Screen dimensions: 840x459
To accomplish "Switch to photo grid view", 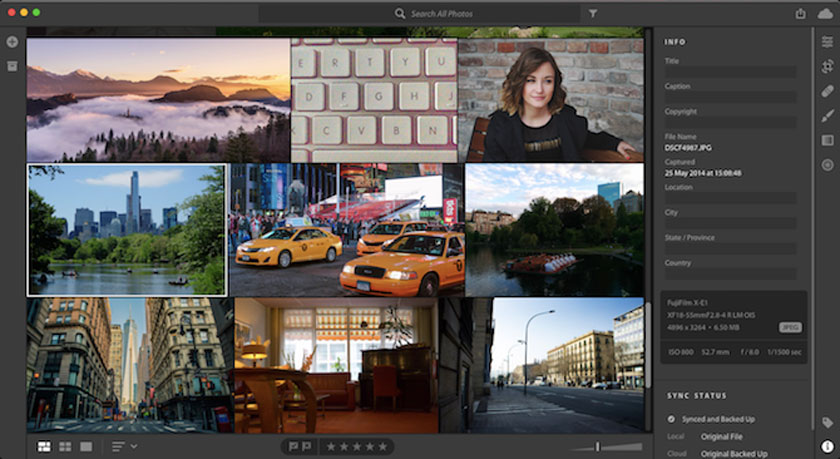I will (44, 446).
